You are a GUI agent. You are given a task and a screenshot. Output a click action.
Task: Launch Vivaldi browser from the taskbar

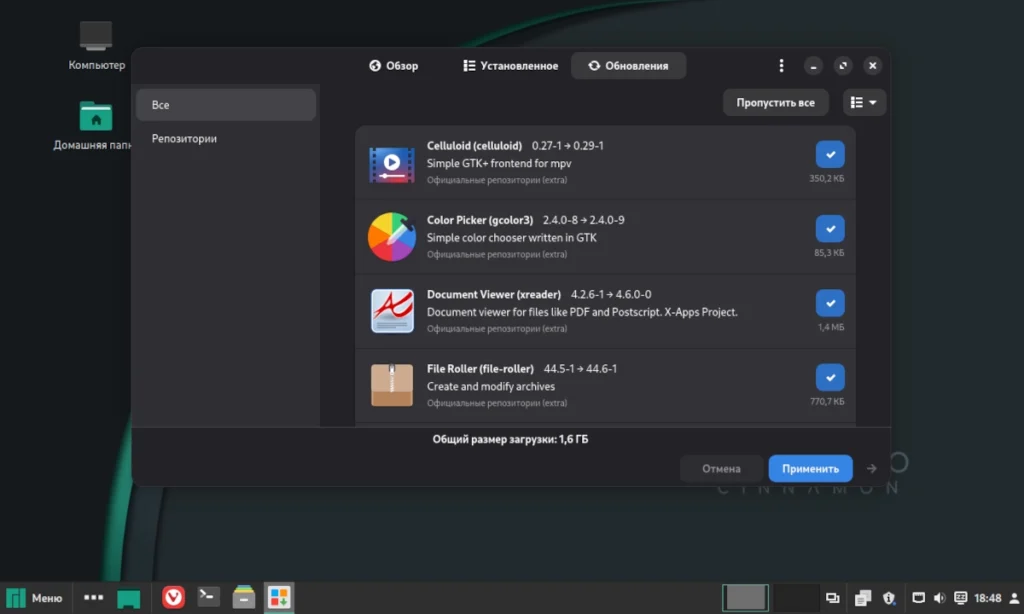click(x=173, y=597)
